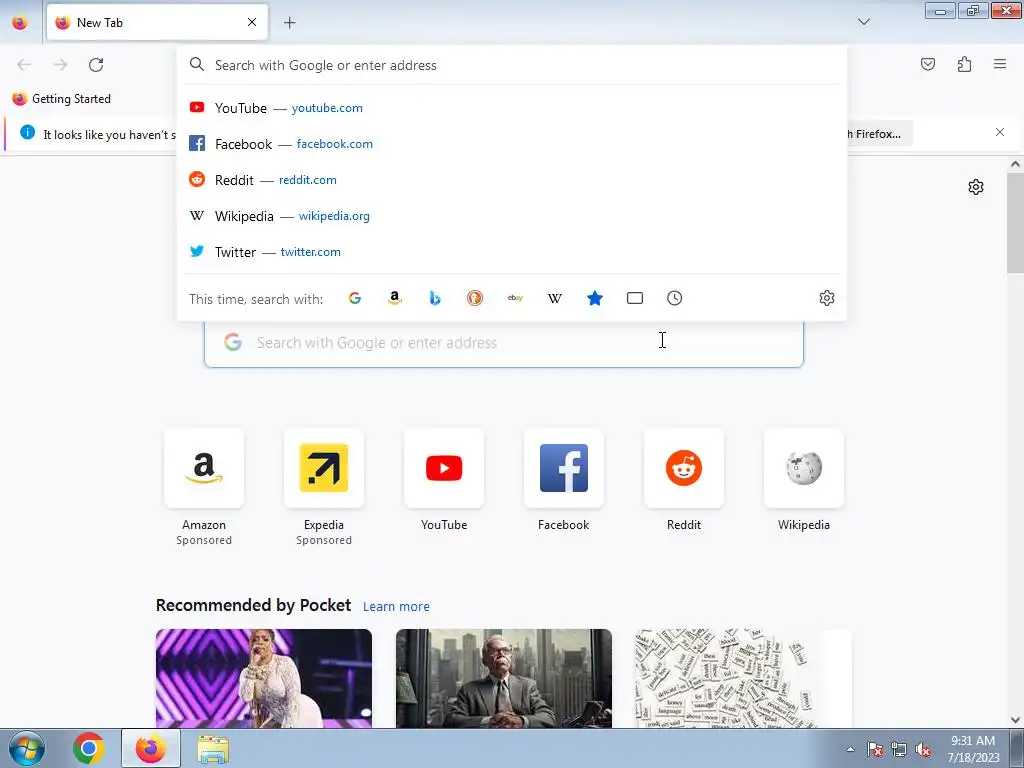Choose Twitter suggestion in address dropdown
The height and width of the screenshot is (768, 1024).
click(x=512, y=251)
